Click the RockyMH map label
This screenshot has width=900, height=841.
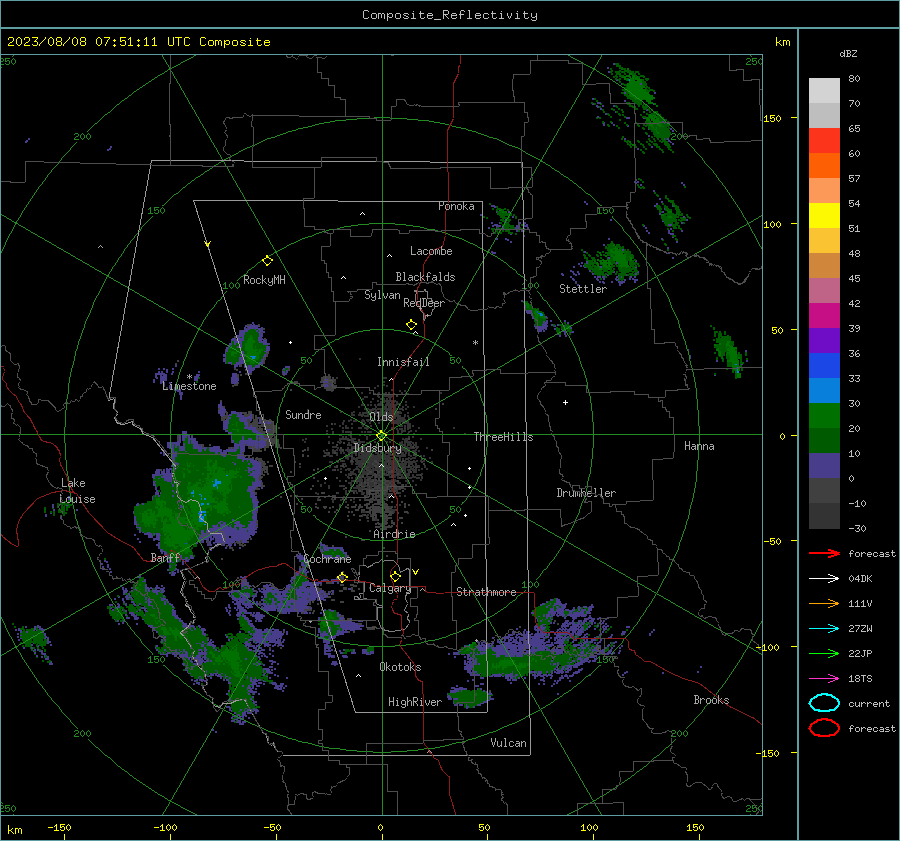[264, 280]
